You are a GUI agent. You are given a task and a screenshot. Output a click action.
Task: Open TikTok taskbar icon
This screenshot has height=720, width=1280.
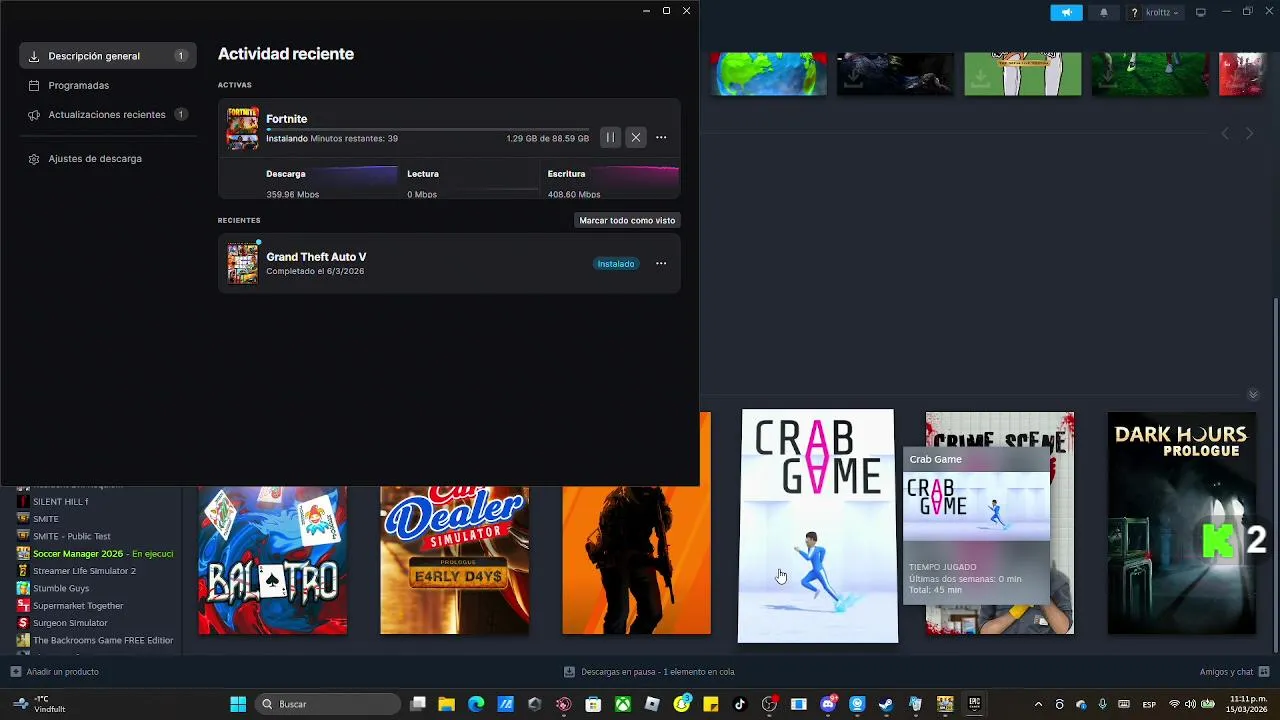[740, 704]
